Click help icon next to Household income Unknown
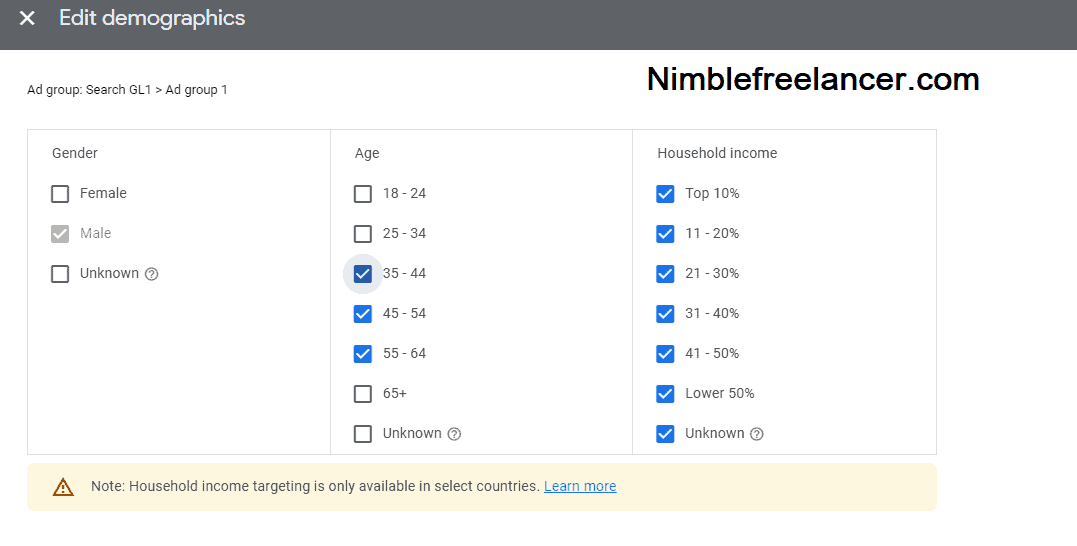This screenshot has height=546, width=1077. (757, 434)
